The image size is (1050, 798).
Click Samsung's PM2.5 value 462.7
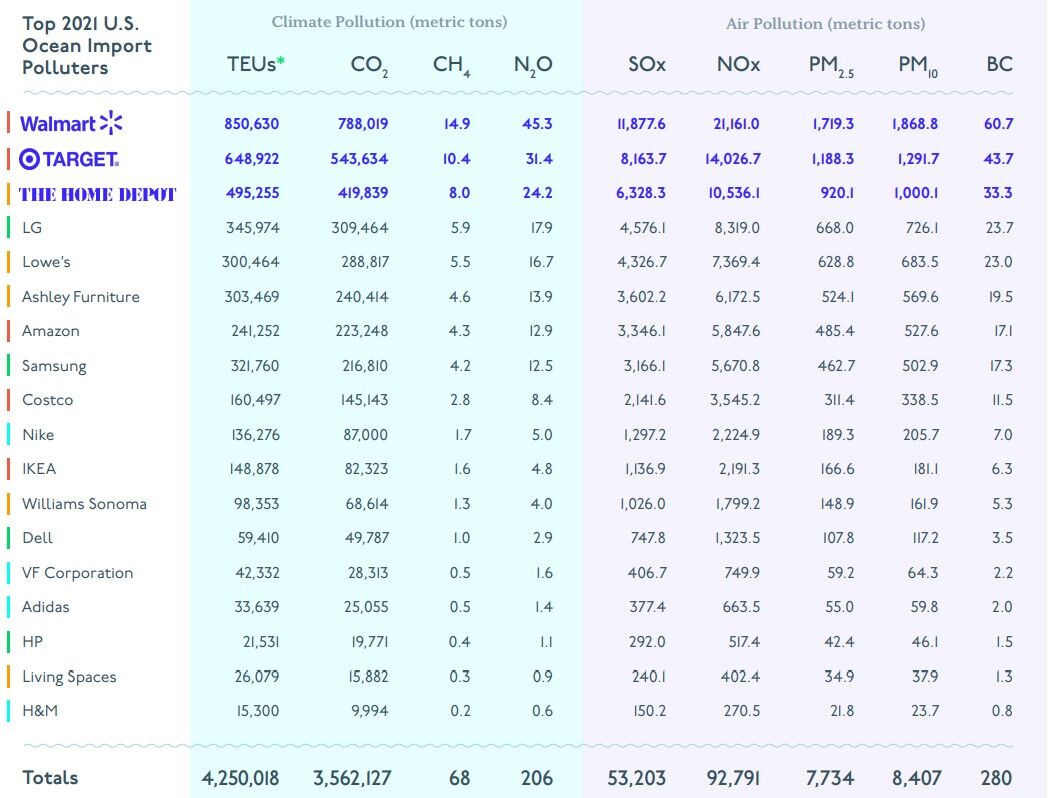click(x=835, y=366)
